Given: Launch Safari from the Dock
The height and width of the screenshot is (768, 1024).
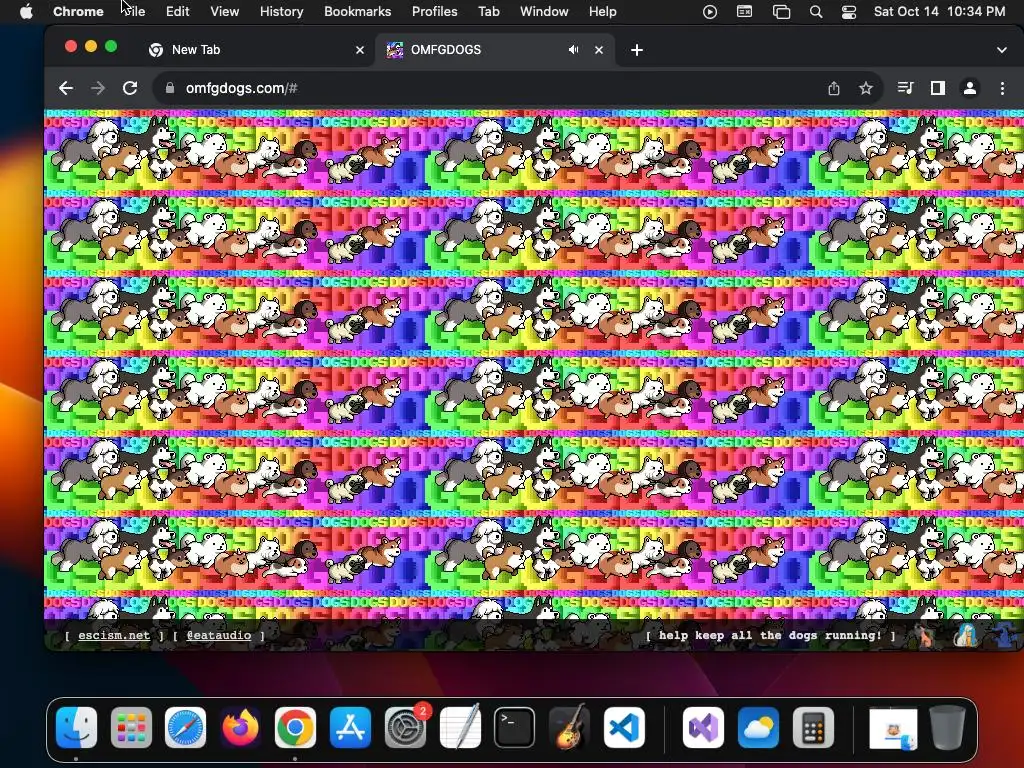Looking at the screenshot, I should tap(185, 728).
